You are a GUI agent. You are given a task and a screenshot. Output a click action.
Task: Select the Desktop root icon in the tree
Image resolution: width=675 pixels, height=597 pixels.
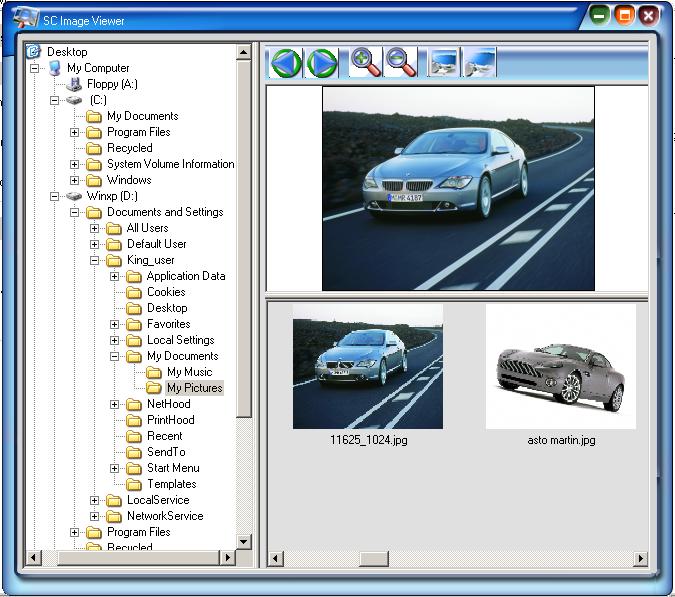click(33, 52)
